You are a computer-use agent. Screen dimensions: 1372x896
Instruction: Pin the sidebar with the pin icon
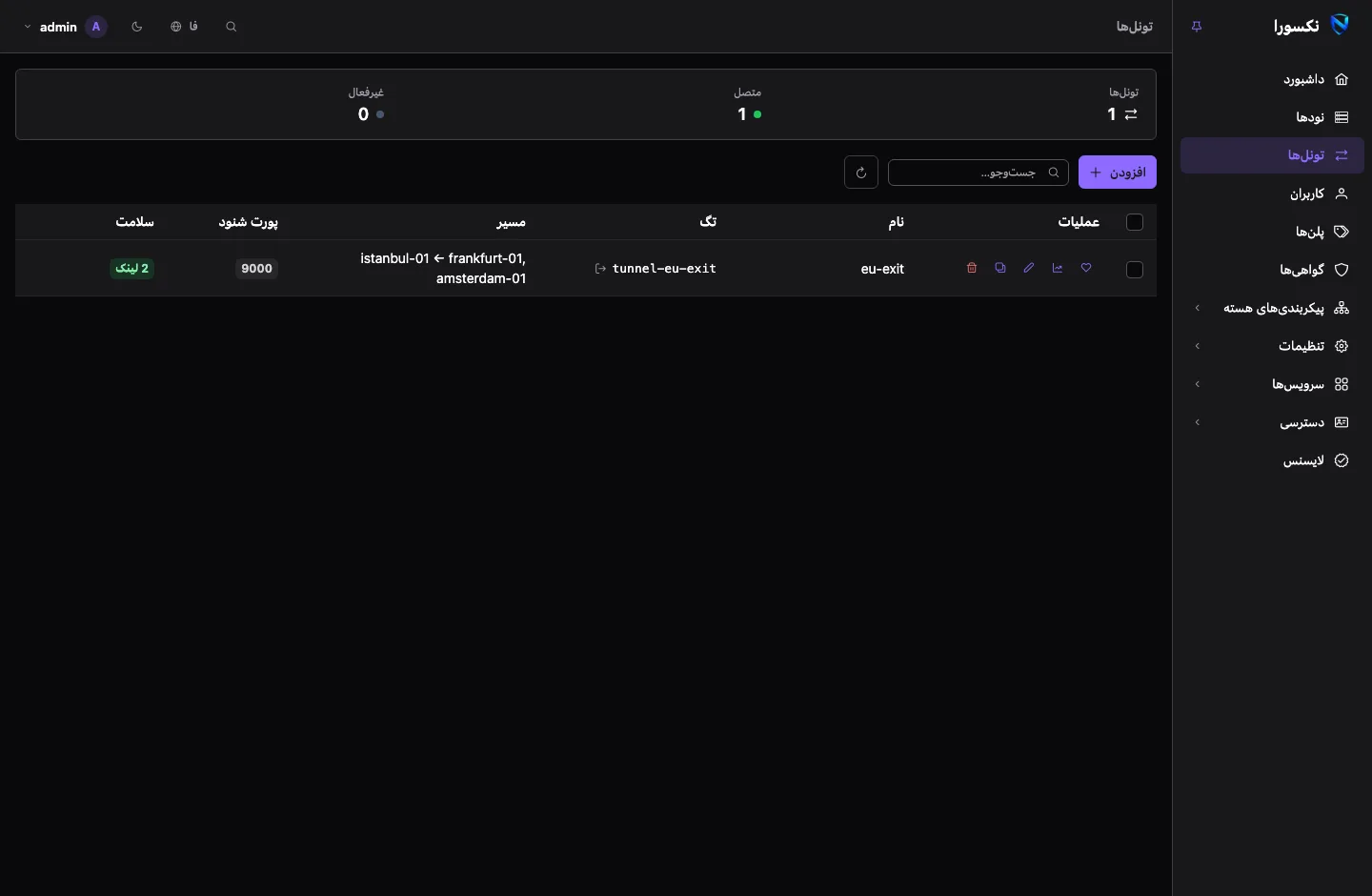[x=1197, y=27]
